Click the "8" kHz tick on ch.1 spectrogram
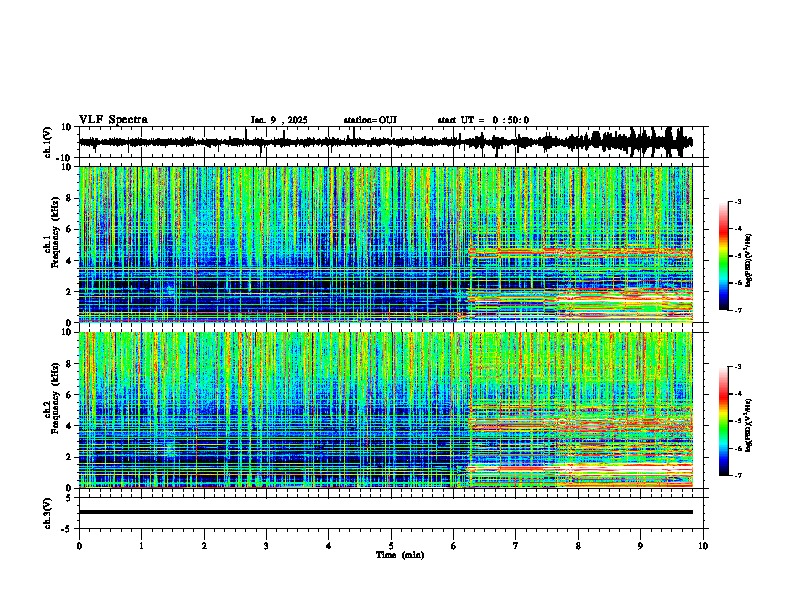 pyautogui.click(x=70, y=198)
